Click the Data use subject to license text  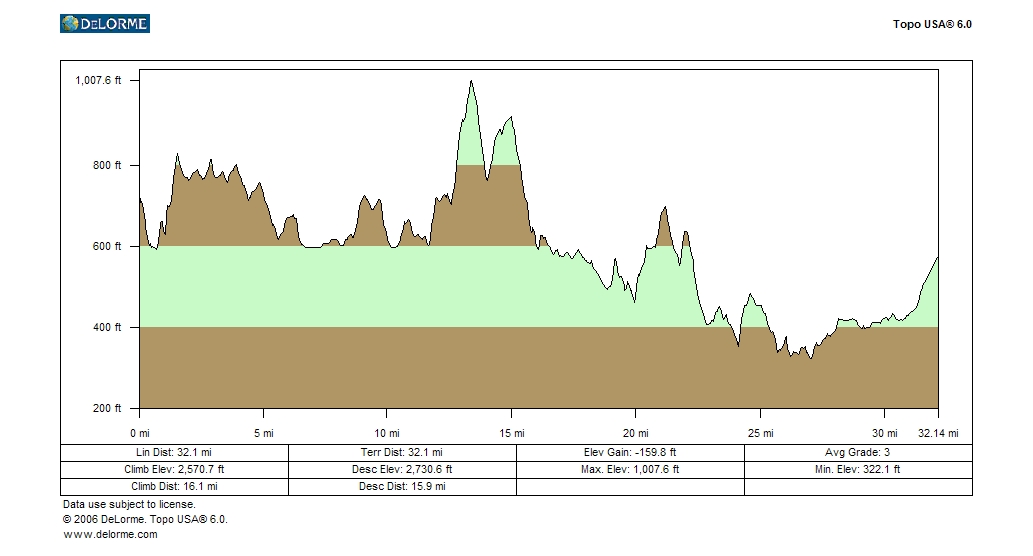tap(129, 505)
